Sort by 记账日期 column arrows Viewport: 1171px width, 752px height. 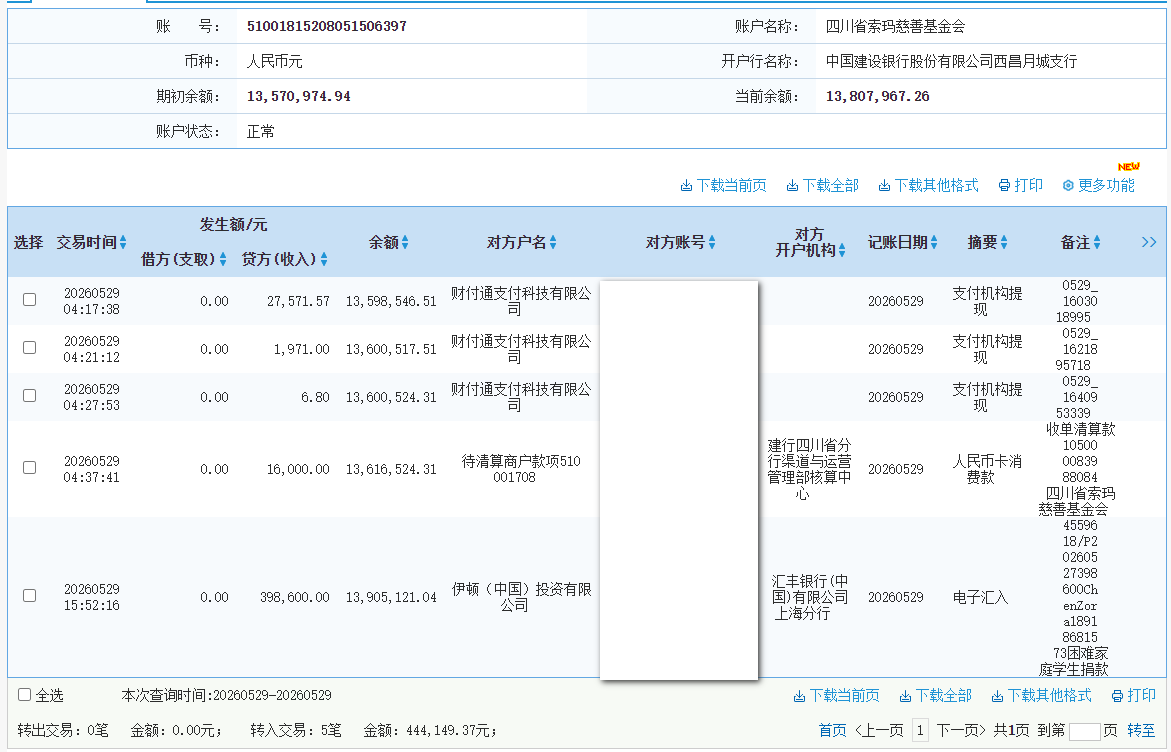pos(934,242)
